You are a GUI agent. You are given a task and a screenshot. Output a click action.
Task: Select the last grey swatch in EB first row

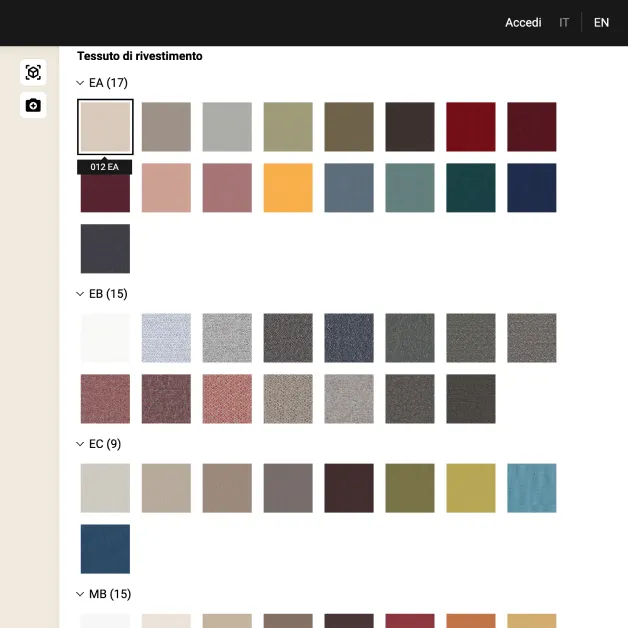[x=531, y=338]
